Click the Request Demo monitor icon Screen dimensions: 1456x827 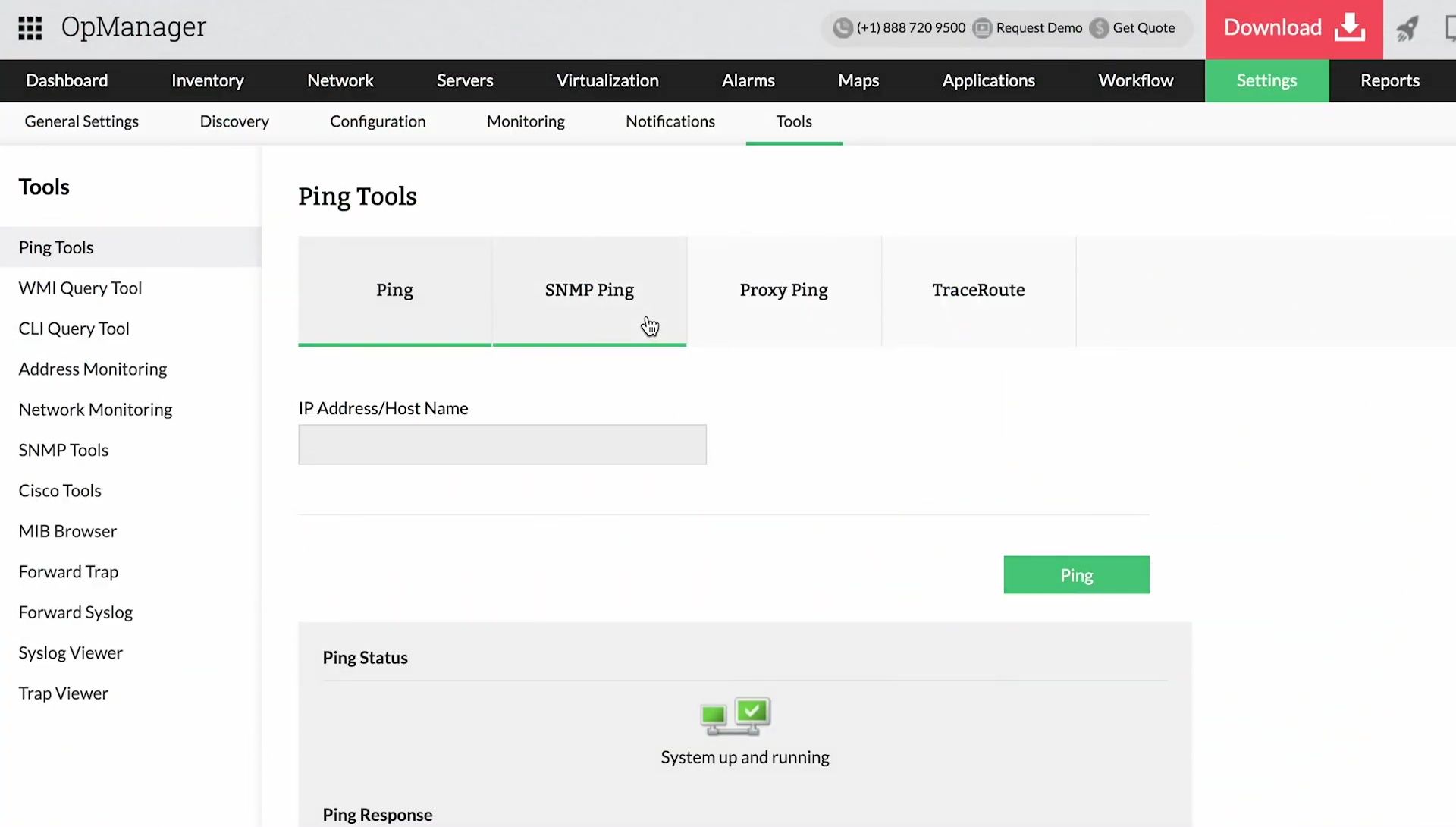tap(982, 28)
